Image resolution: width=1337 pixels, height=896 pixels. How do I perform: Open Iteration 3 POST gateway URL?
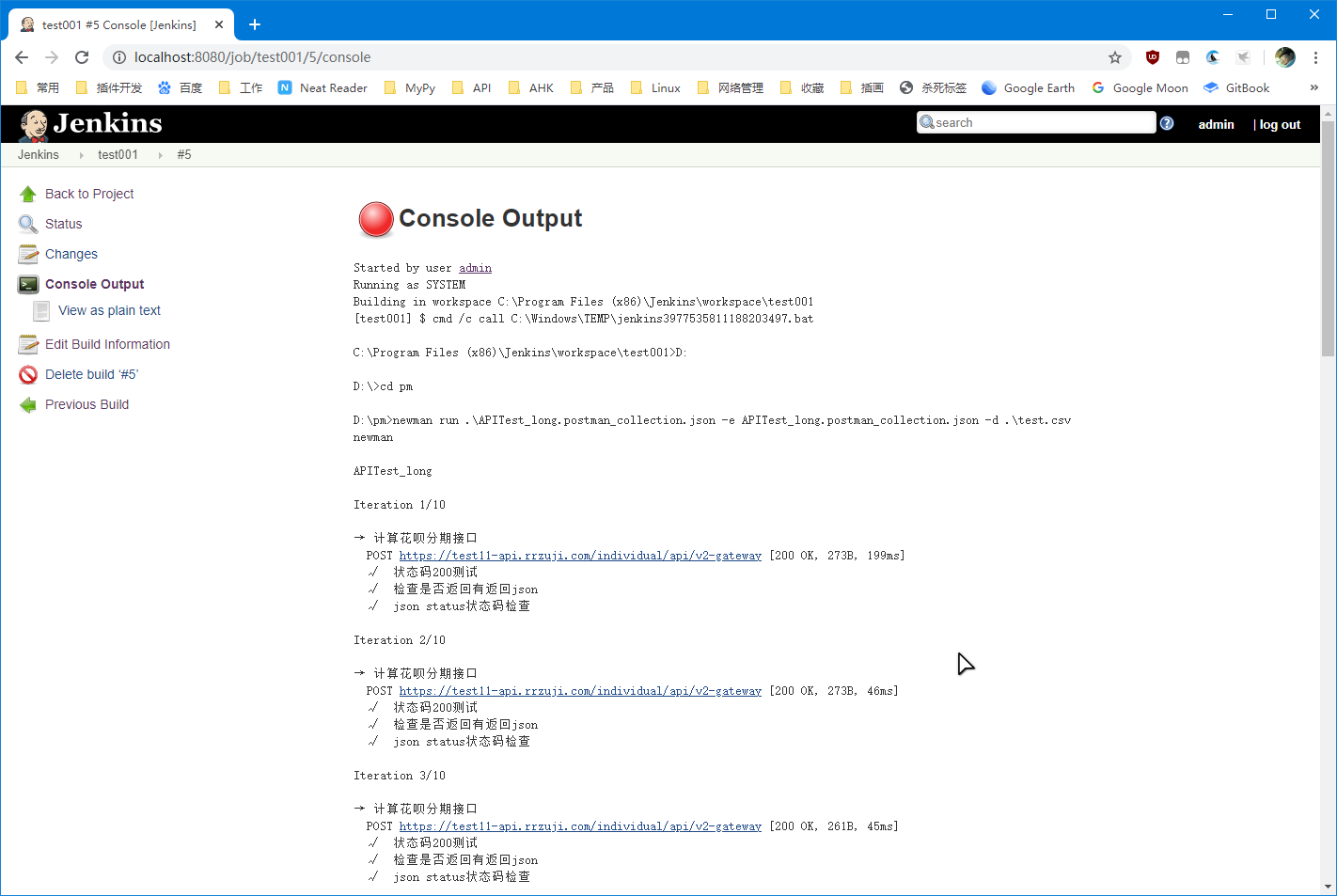pos(580,826)
